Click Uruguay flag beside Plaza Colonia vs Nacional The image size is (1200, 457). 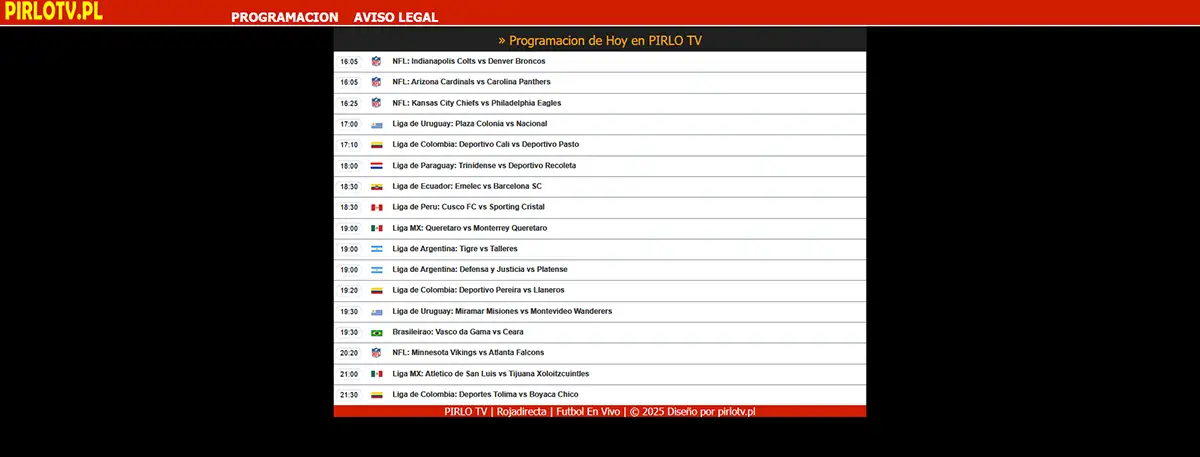(377, 125)
